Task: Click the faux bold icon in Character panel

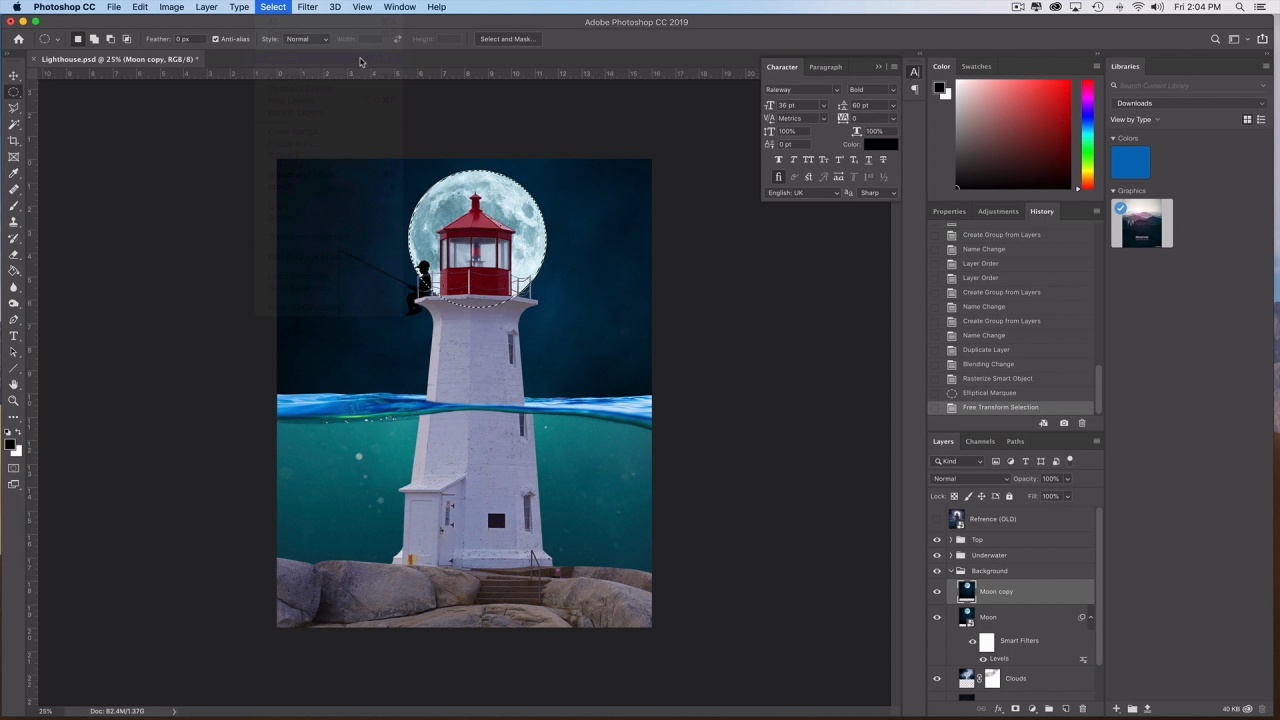Action: (x=778, y=160)
